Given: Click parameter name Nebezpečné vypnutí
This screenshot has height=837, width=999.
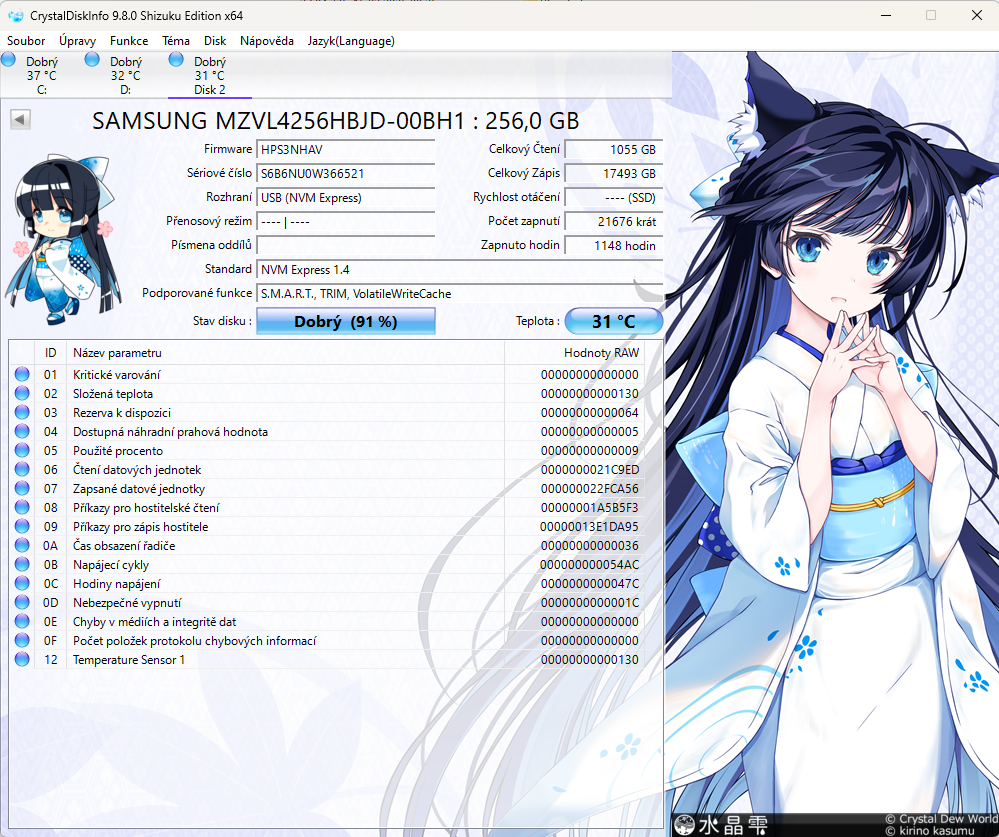Looking at the screenshot, I should [127, 603].
